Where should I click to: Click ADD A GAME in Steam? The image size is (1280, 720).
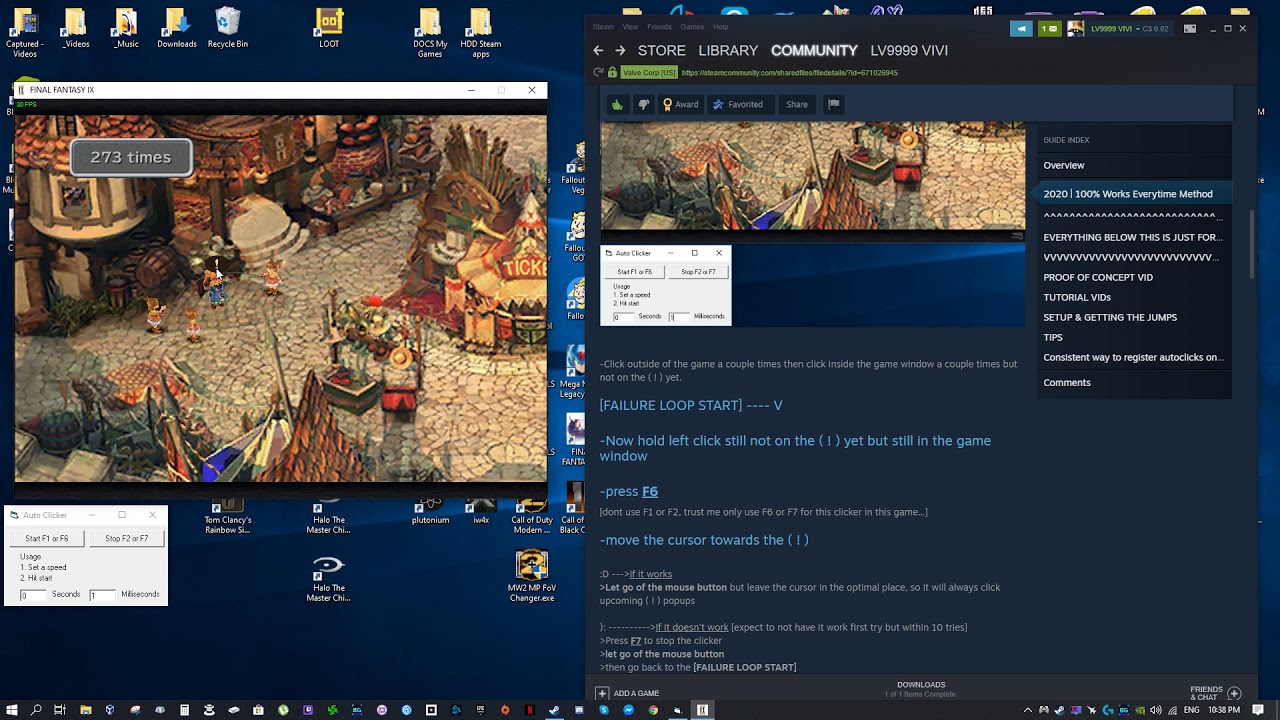click(627, 693)
